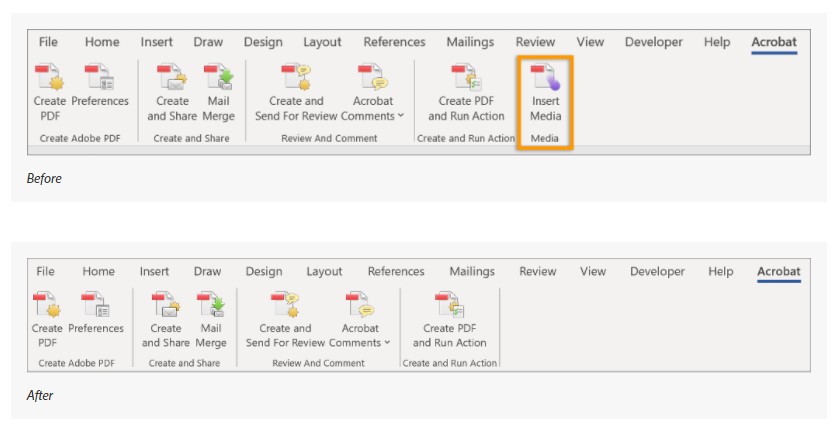This screenshot has width=839, height=431.
Task: Click Create PDF and Run Action in After ribbon
Action: pos(449,320)
